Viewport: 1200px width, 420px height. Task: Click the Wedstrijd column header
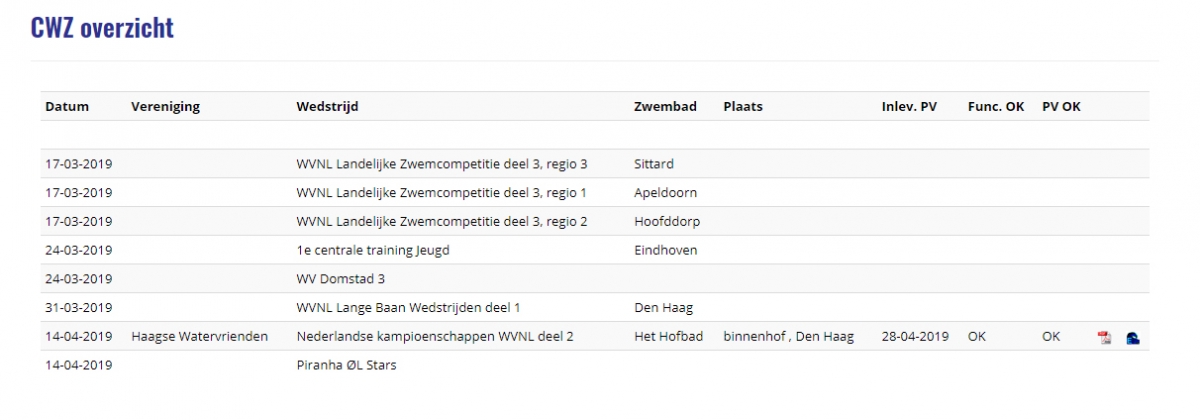tap(327, 107)
